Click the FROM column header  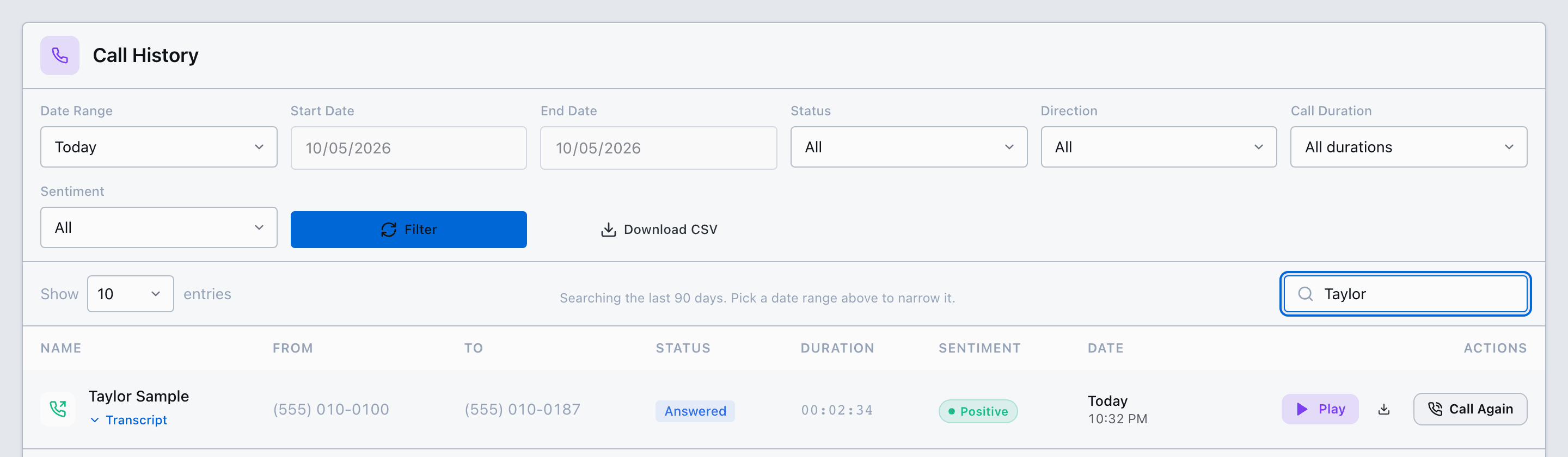(293, 348)
